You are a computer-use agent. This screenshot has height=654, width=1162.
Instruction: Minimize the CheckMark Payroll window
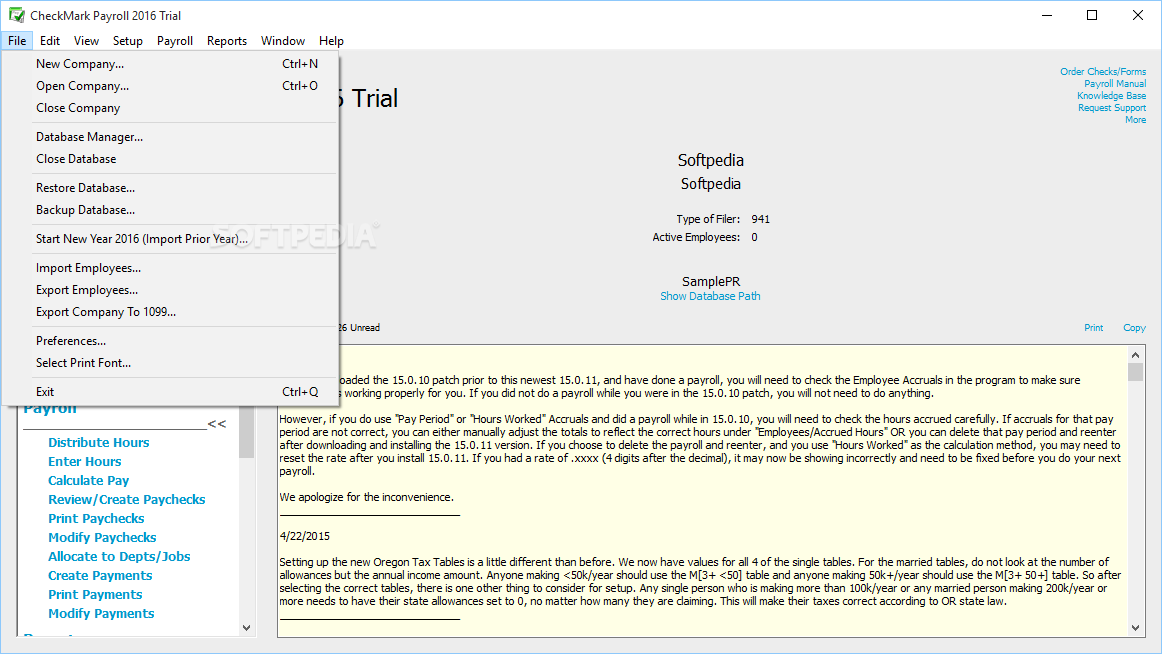tap(1047, 16)
